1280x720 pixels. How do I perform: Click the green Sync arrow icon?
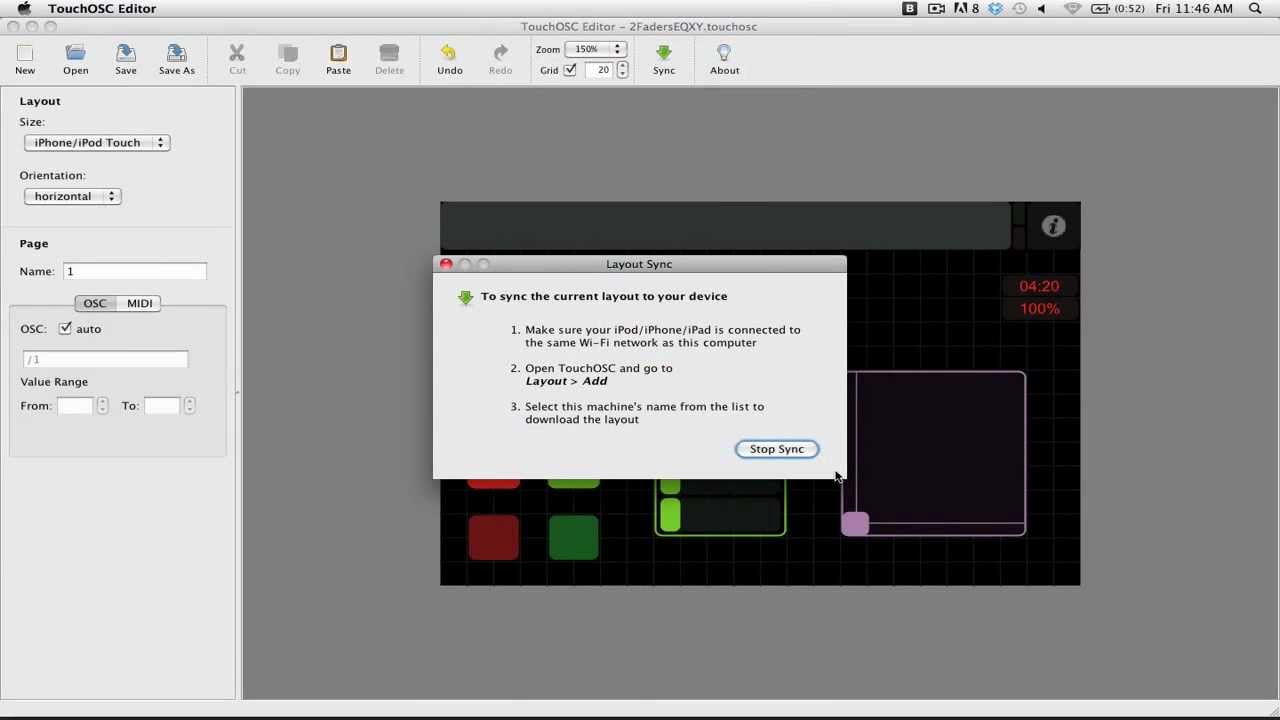(664, 54)
